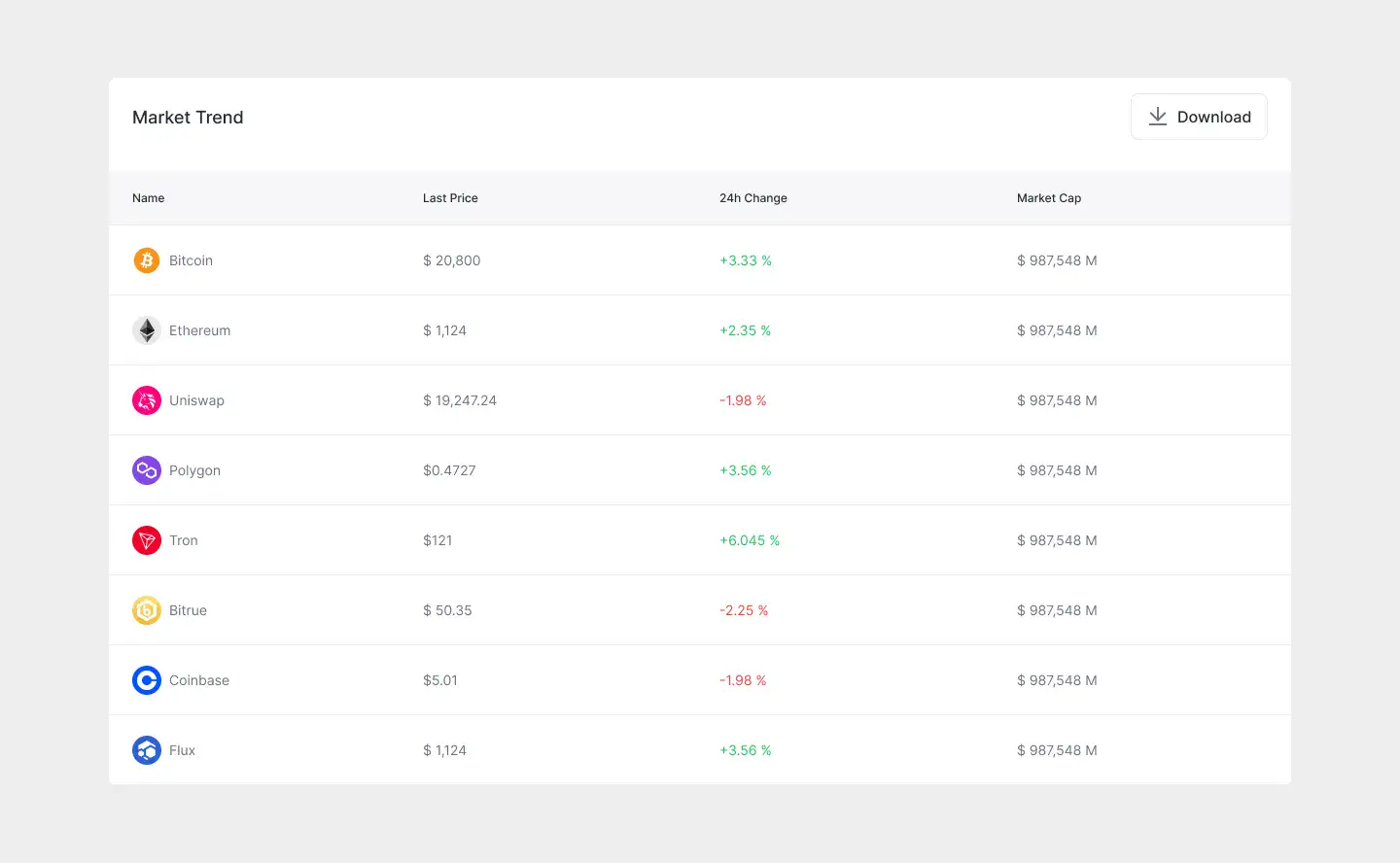Viewport: 1400px width, 863px height.
Task: Click Bitrue's -2.25 % change
Action: [744, 610]
